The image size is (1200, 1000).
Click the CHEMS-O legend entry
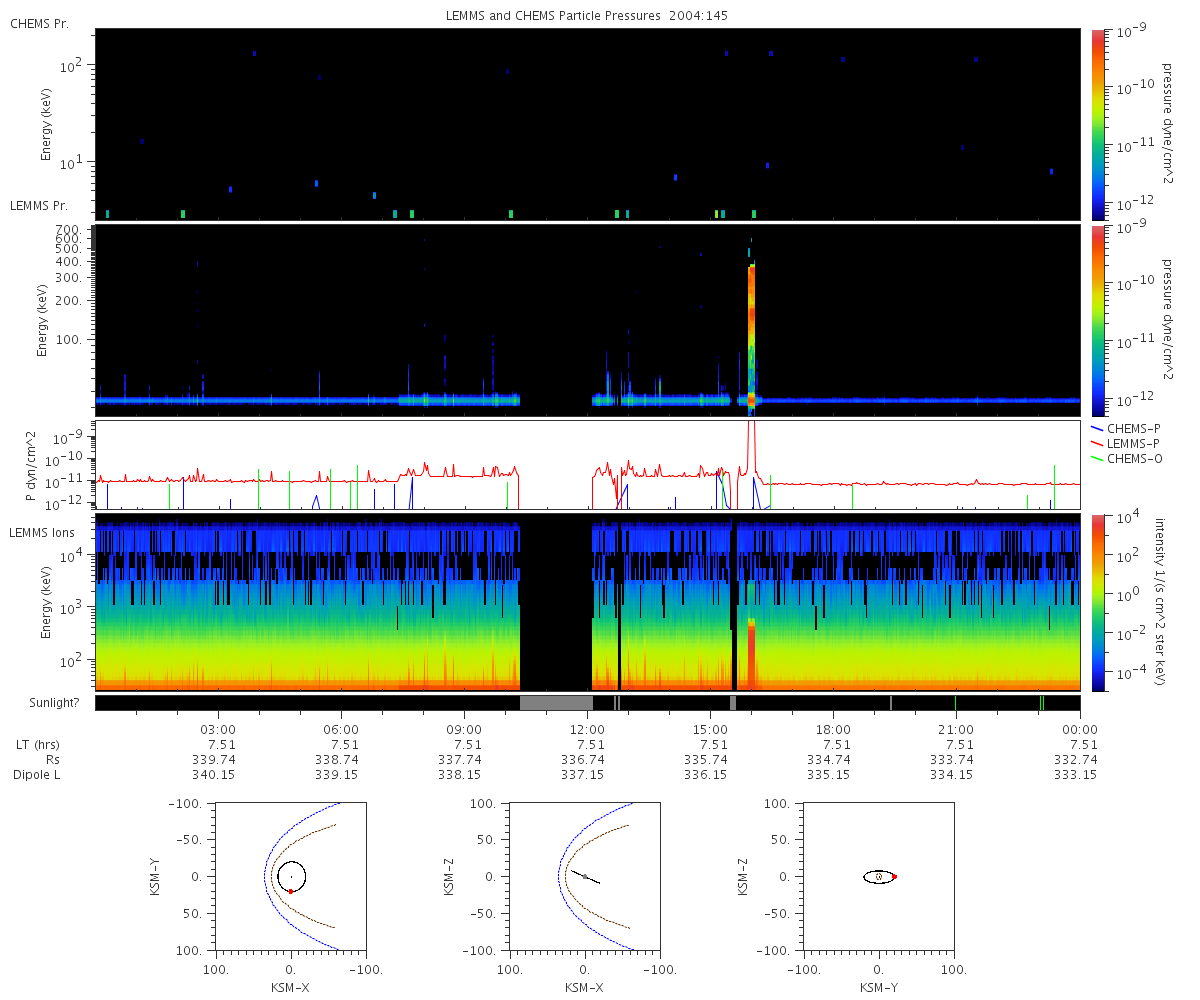click(1127, 459)
